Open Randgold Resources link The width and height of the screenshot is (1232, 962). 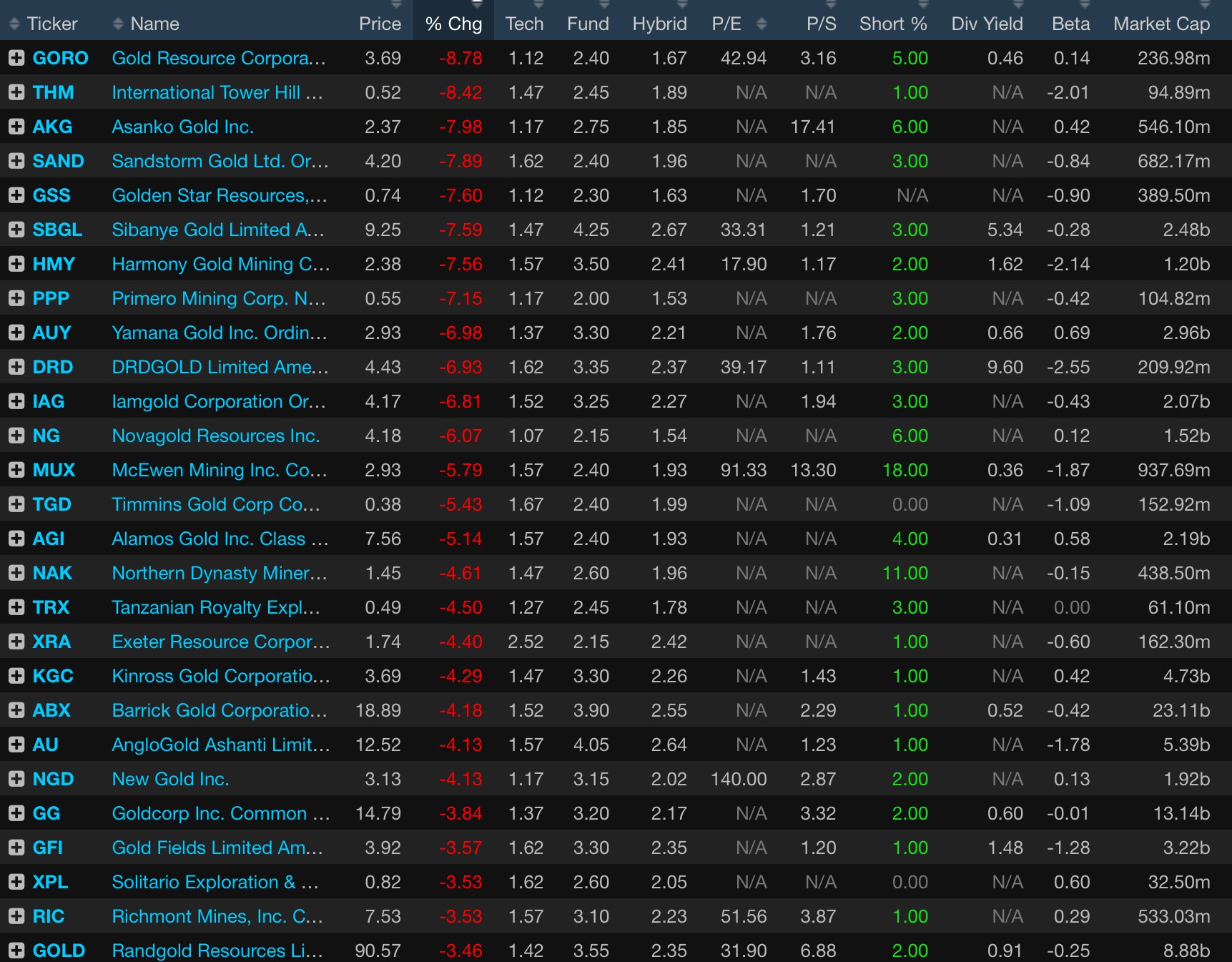(x=217, y=951)
